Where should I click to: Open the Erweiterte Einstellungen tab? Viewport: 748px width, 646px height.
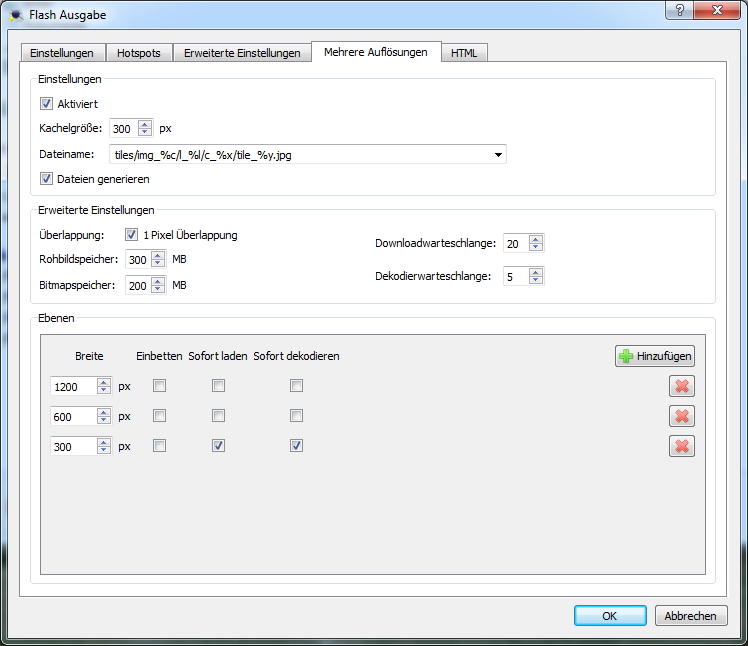pos(242,53)
